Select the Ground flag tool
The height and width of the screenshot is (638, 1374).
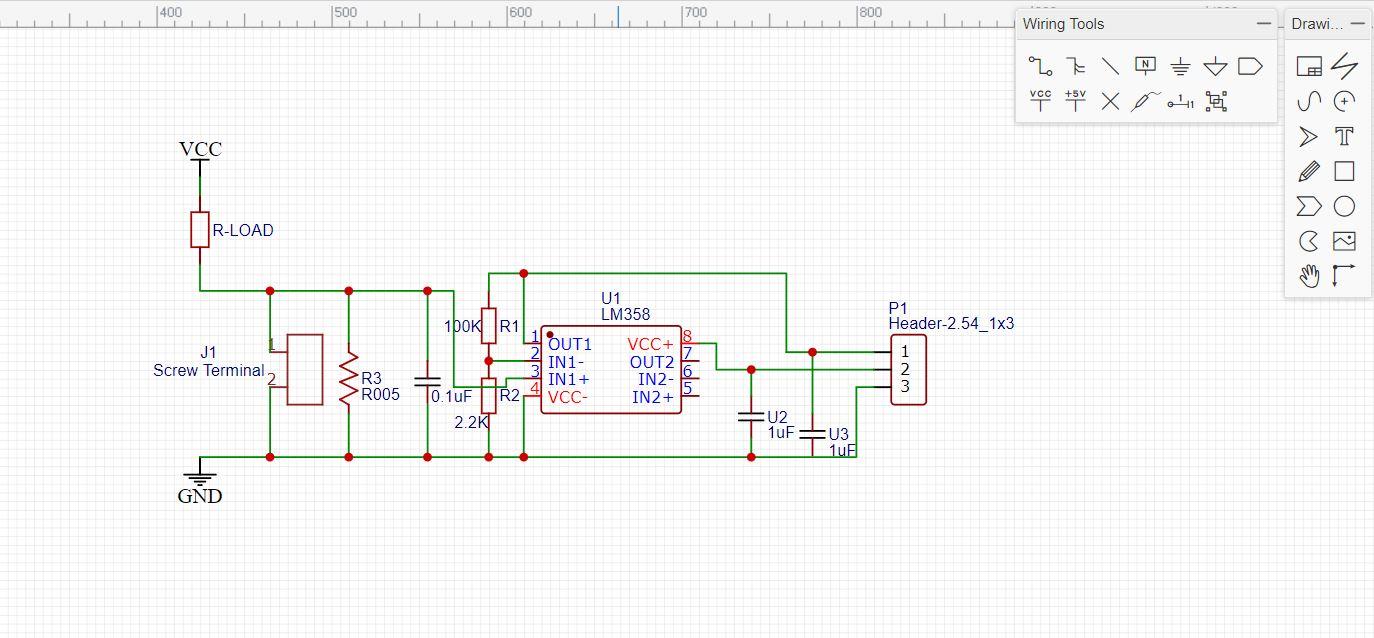pyautogui.click(x=1180, y=66)
